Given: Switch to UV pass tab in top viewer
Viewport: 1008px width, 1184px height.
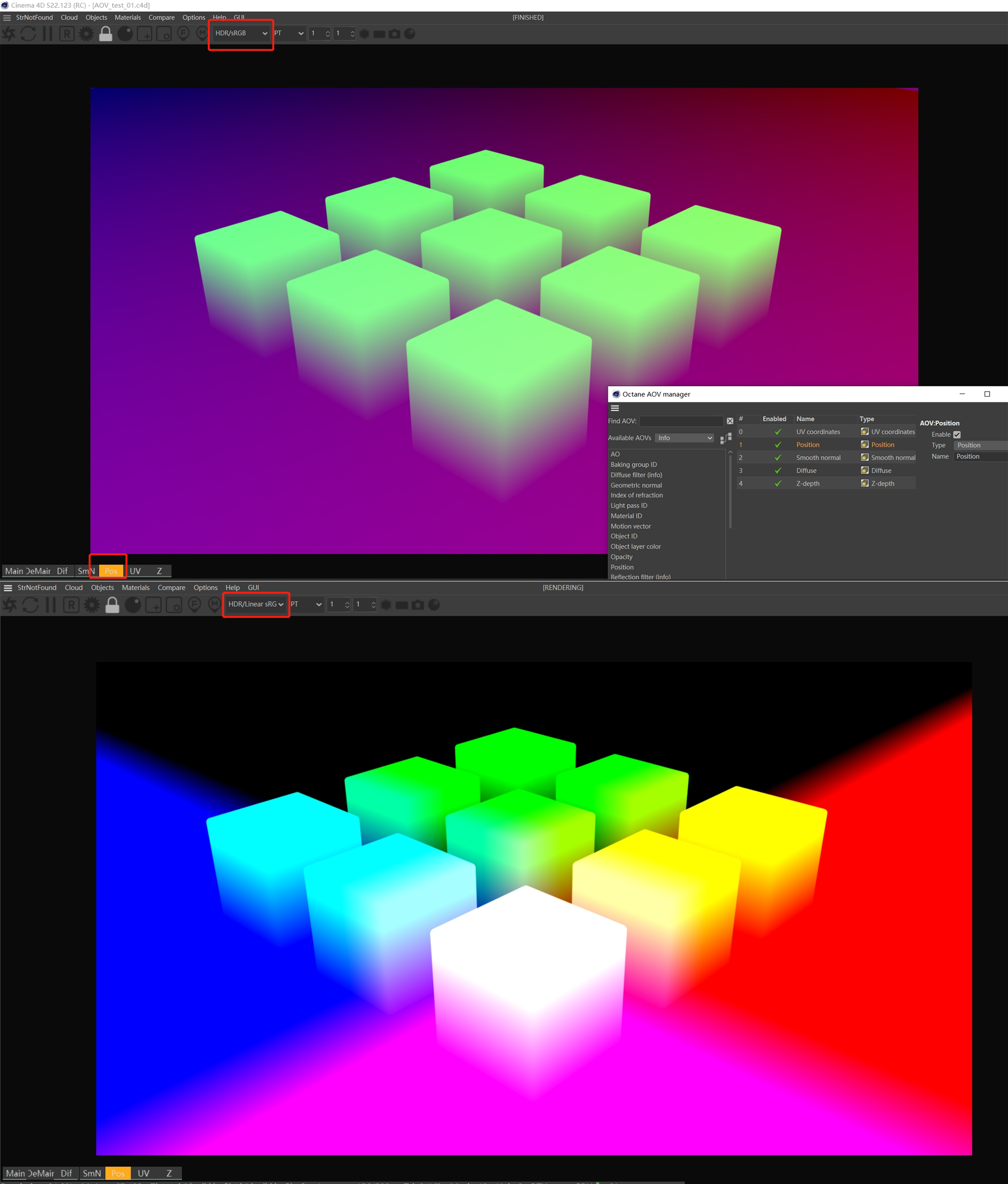Looking at the screenshot, I should pyautogui.click(x=135, y=571).
